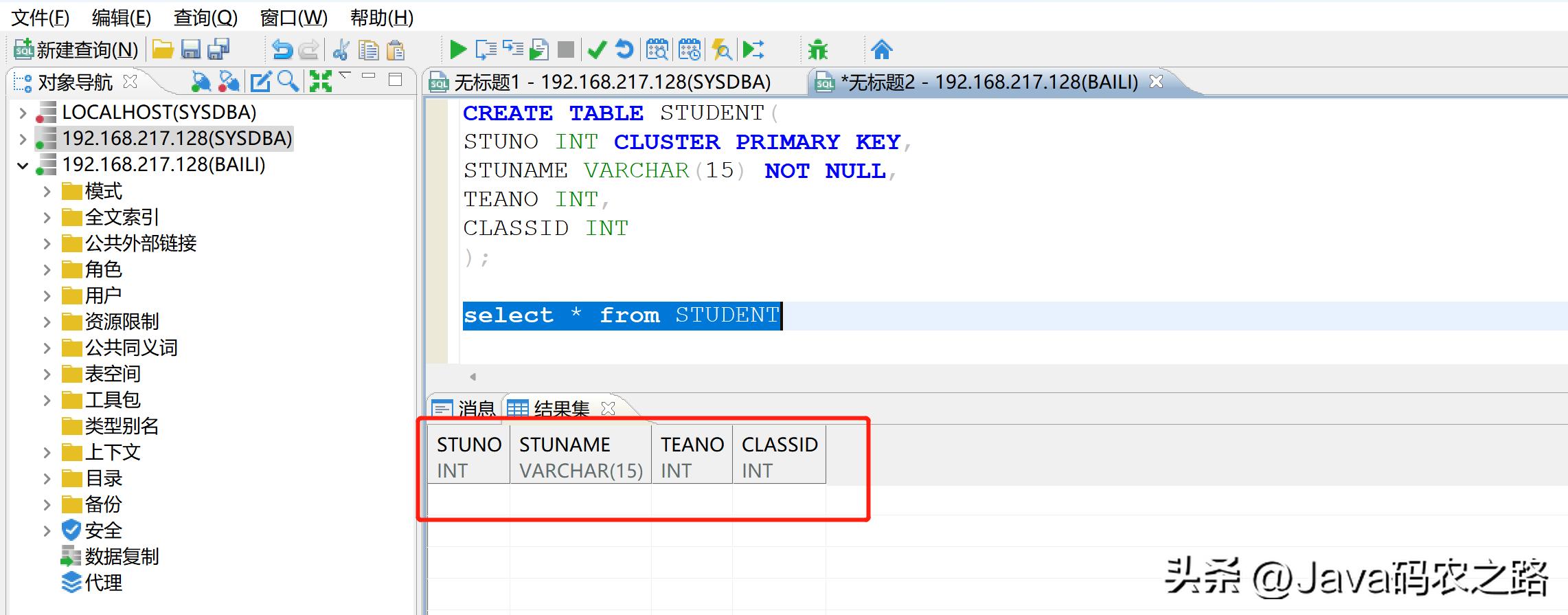
Task: Switch to the 无标题1 SYSDBA query tab
Action: coord(611,82)
